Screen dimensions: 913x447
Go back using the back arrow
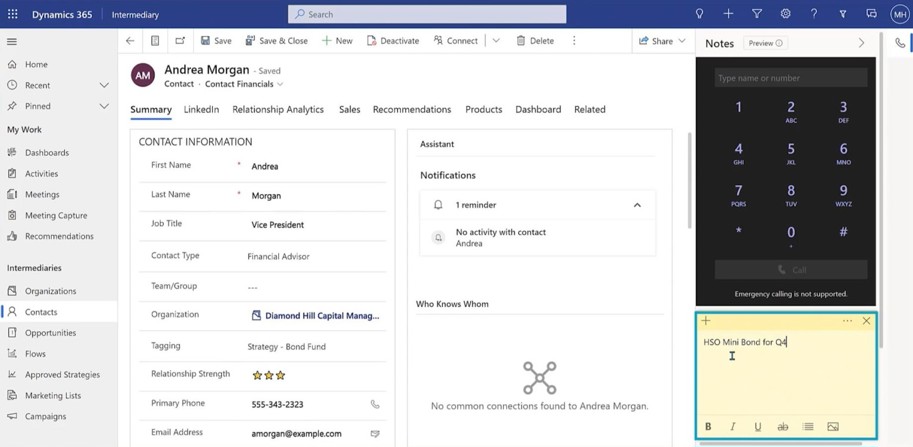point(130,41)
